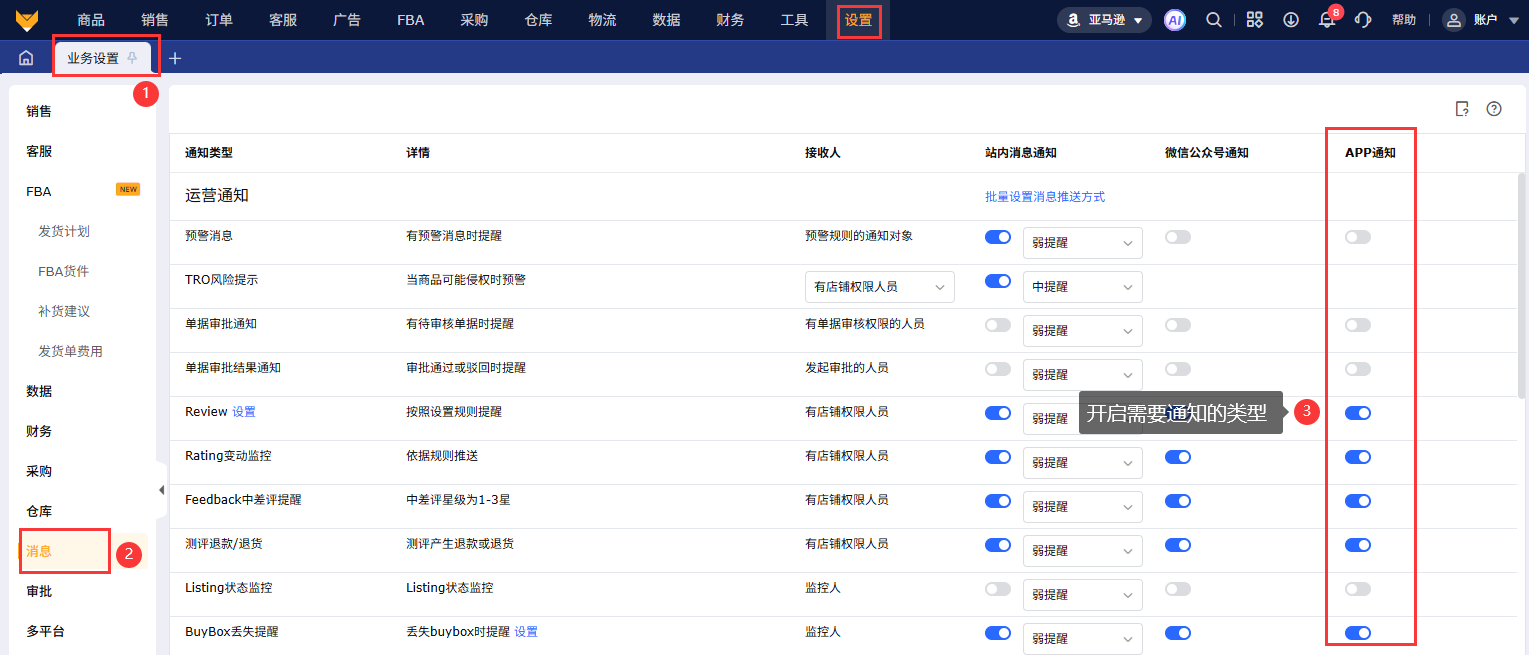Open the apps grid icon
The height and width of the screenshot is (655, 1529).
point(1254,20)
